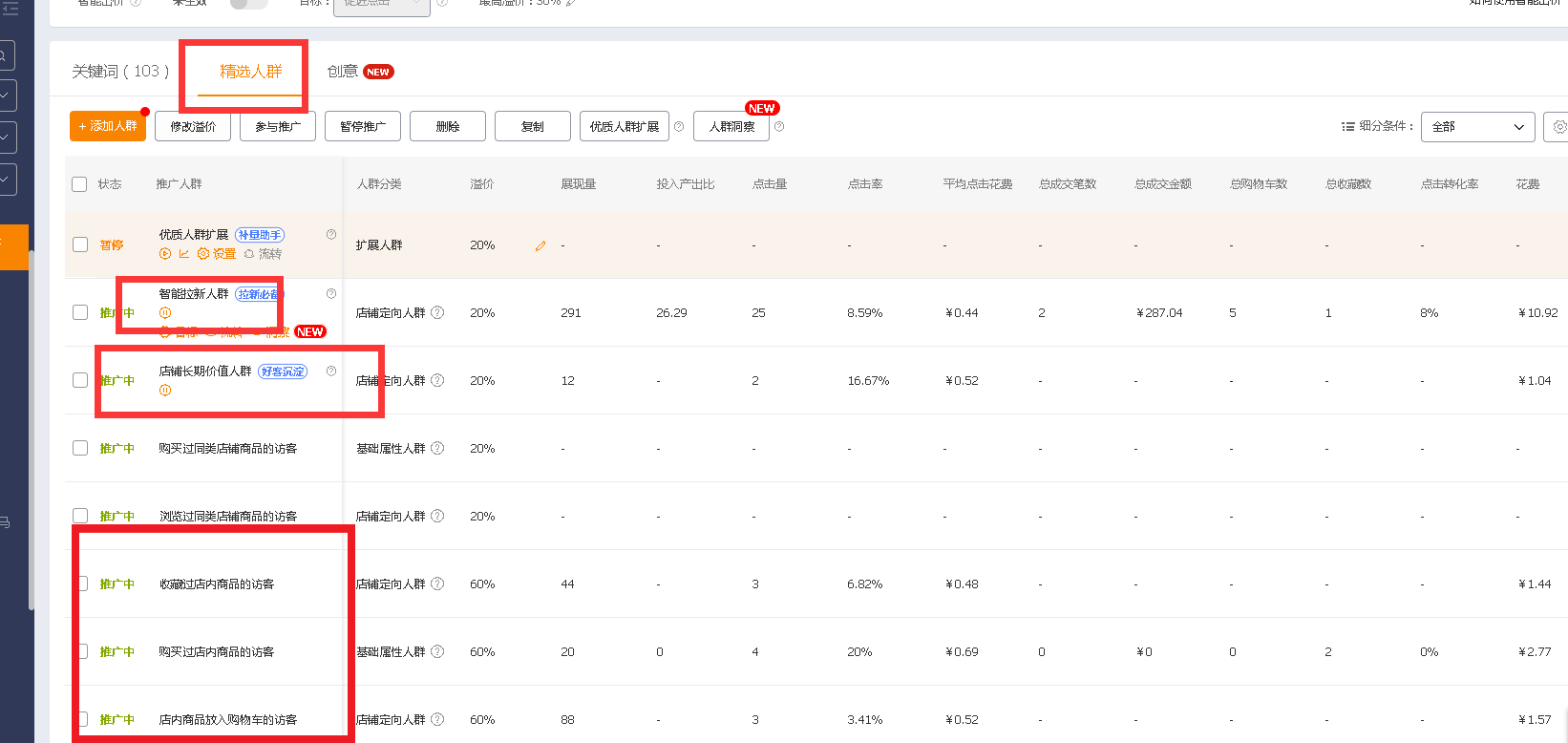
Task: Click the orange 添加人群 button
Action: click(x=108, y=126)
